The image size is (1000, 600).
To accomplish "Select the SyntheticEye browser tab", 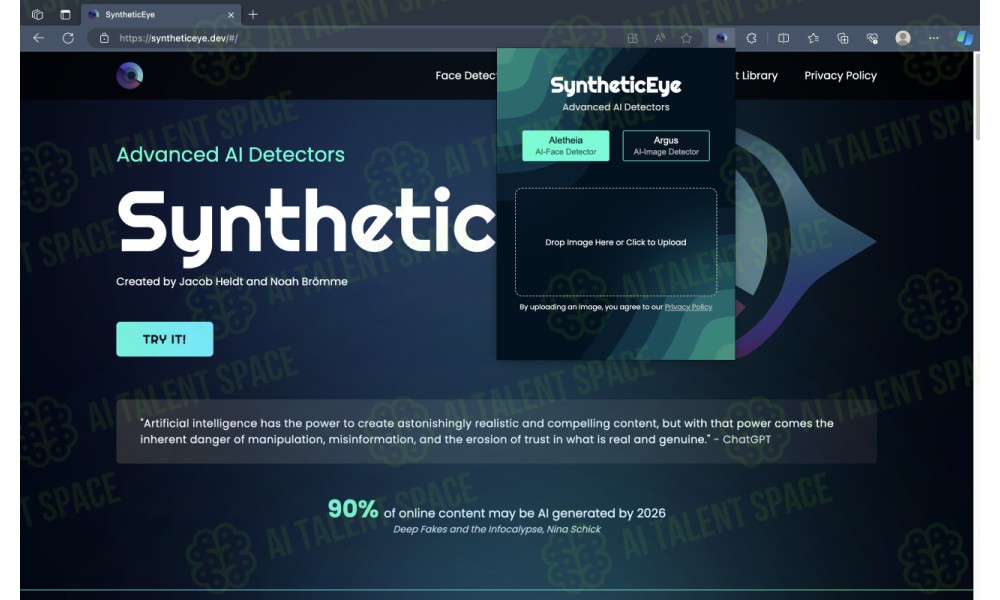I will (161, 14).
